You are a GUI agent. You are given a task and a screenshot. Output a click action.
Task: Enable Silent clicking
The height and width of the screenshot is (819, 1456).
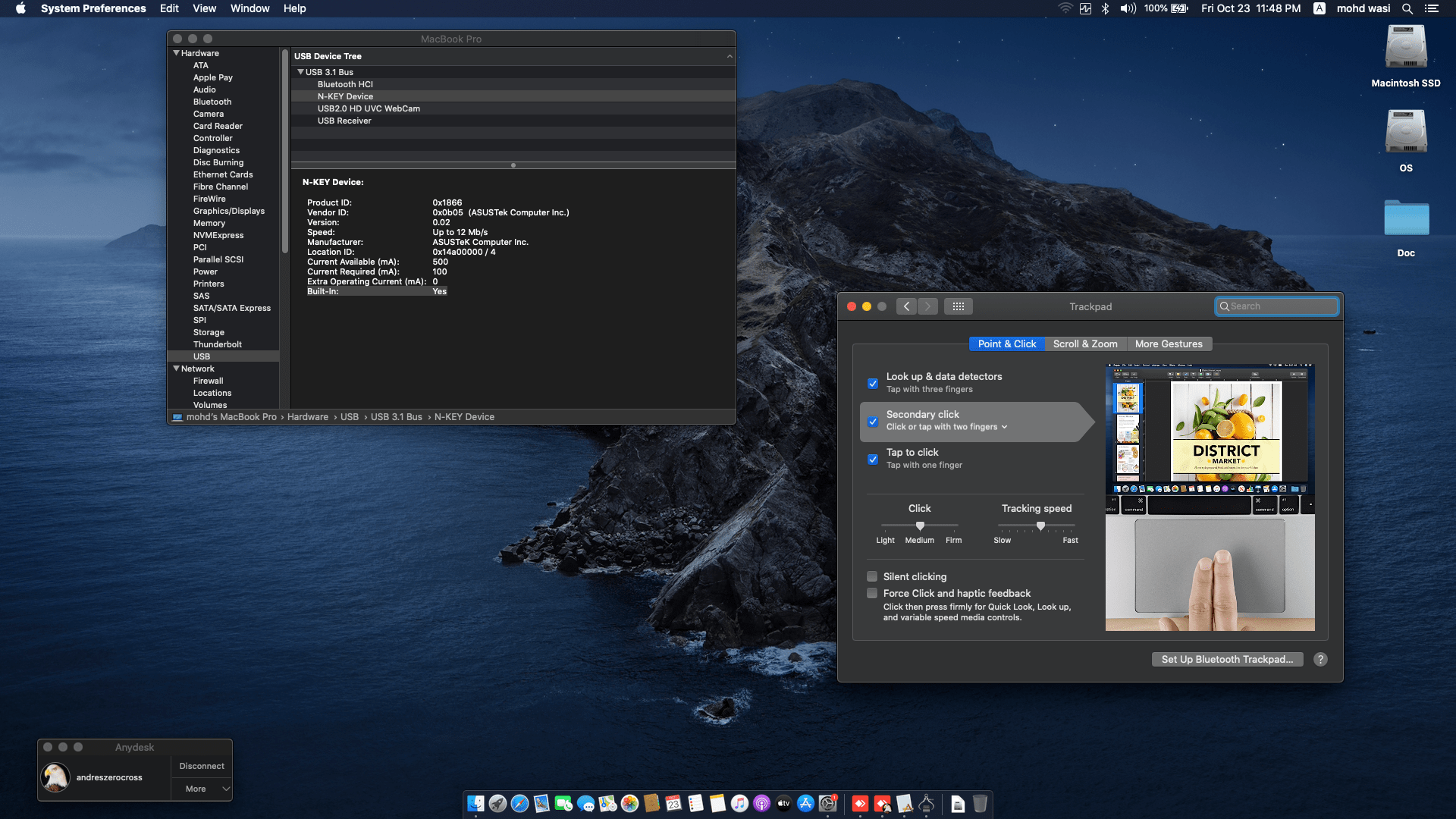point(872,576)
